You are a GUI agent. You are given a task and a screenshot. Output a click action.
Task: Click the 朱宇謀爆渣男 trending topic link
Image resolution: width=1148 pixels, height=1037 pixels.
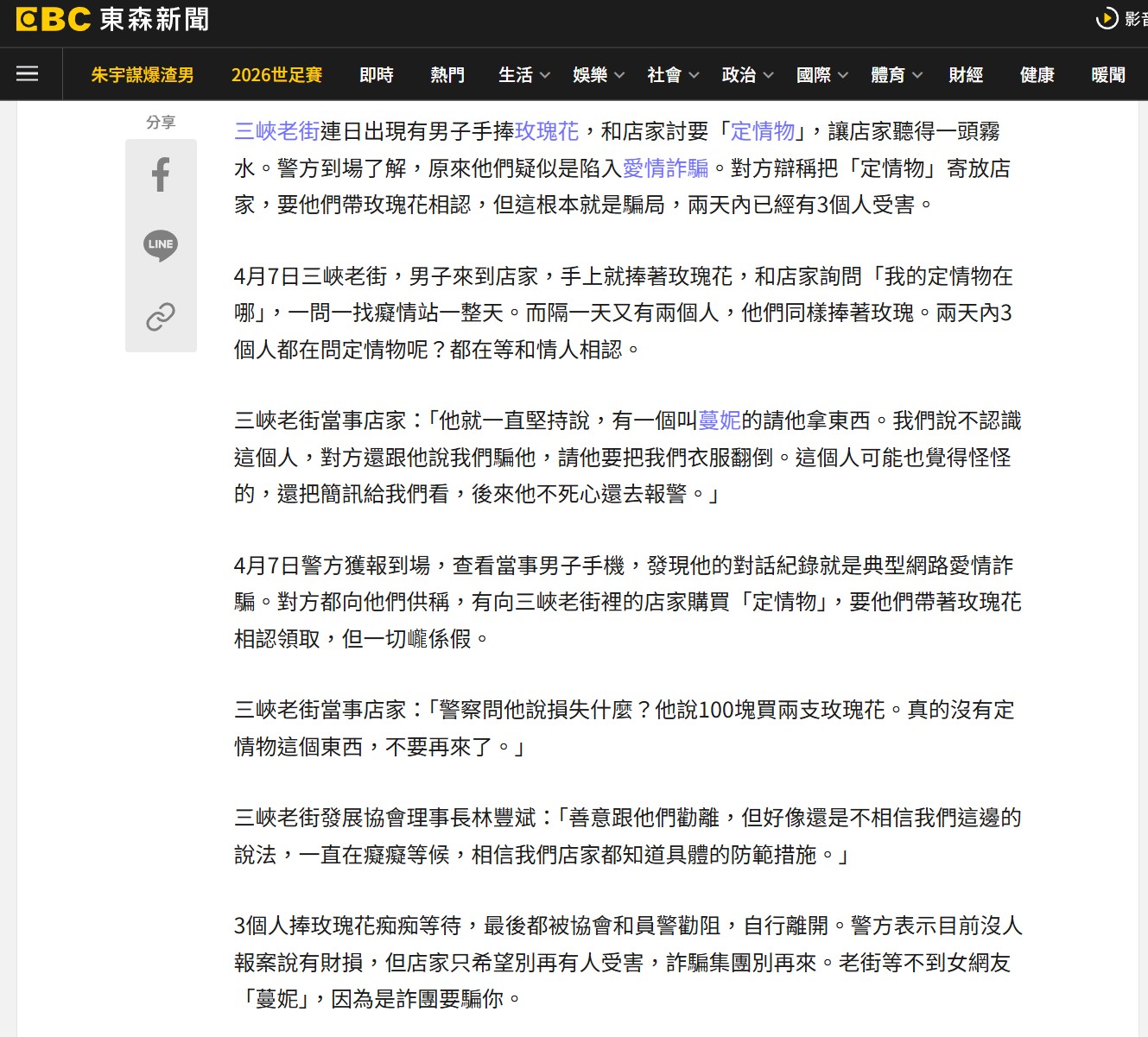(x=143, y=75)
